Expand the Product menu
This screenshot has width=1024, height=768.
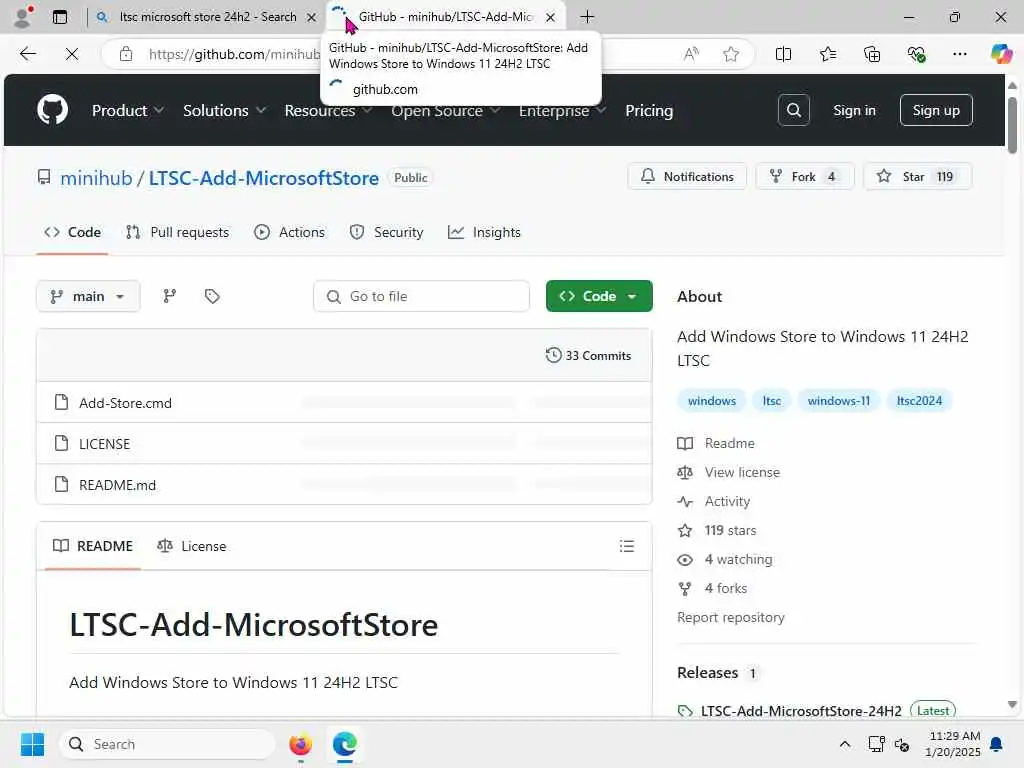point(127,110)
